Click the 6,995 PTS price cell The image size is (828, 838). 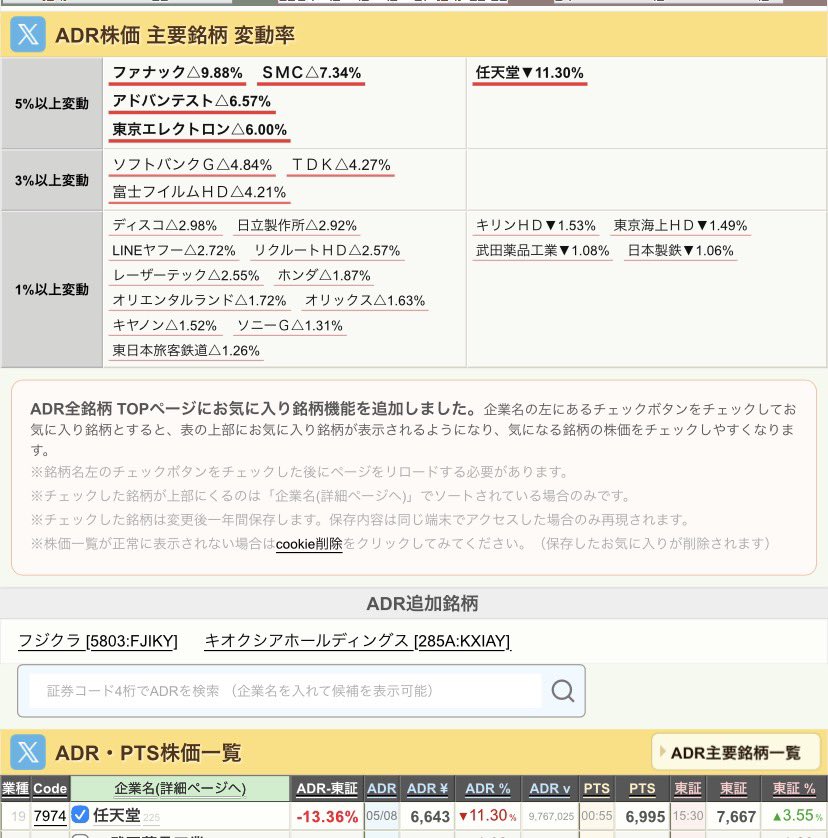tap(645, 816)
